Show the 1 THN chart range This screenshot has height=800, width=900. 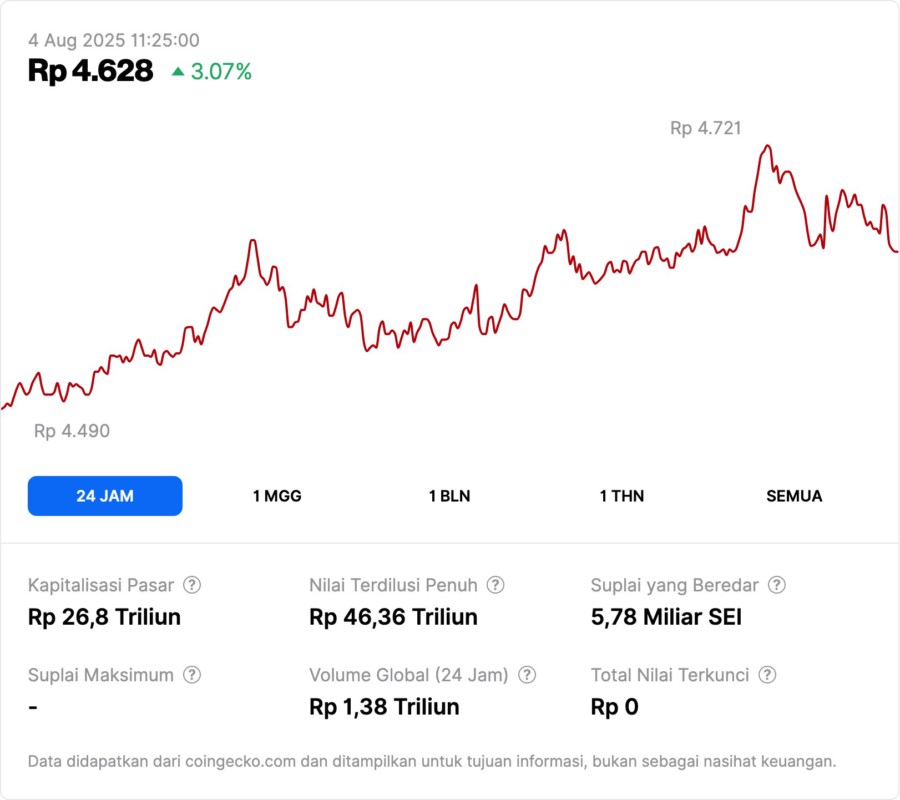click(622, 496)
